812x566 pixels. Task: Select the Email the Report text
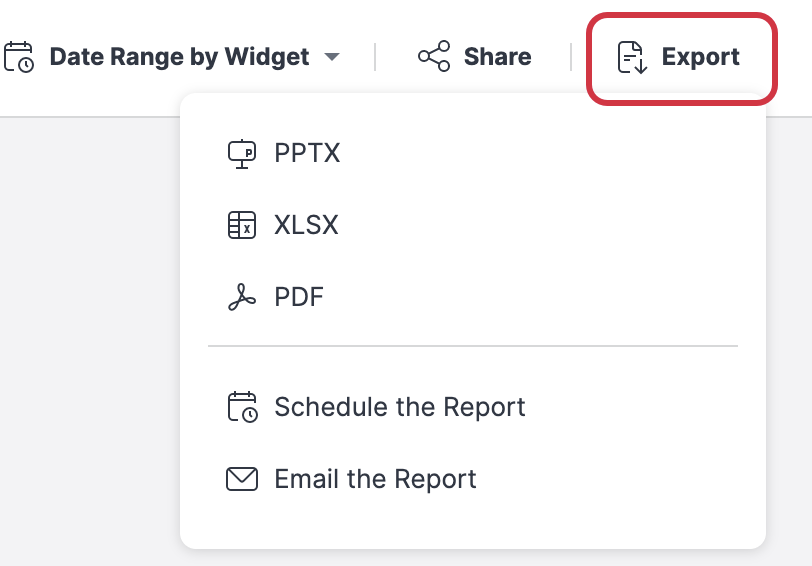coord(375,479)
